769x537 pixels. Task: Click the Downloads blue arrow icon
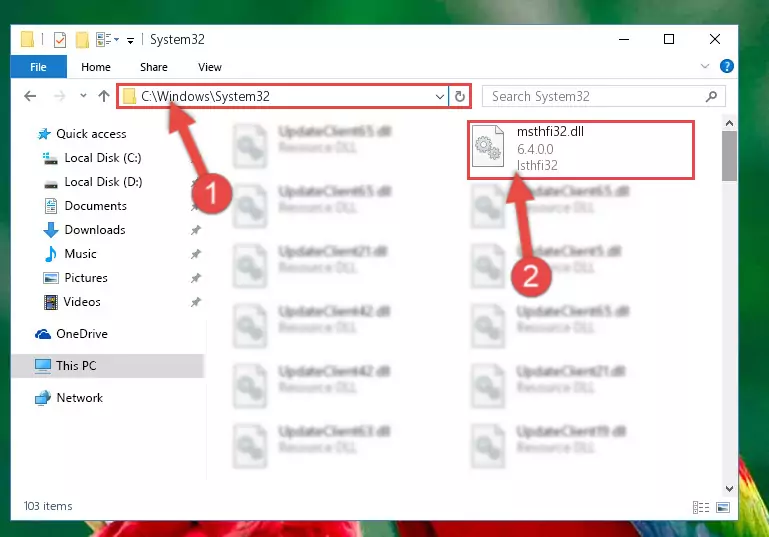[51, 230]
